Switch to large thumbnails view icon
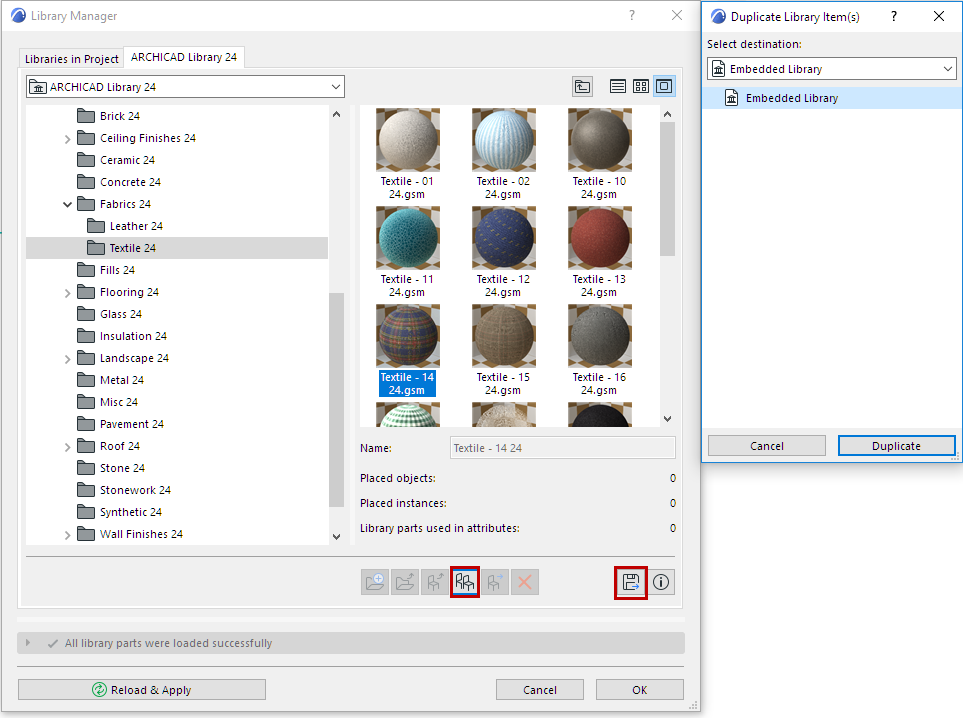963x718 pixels. coord(664,87)
